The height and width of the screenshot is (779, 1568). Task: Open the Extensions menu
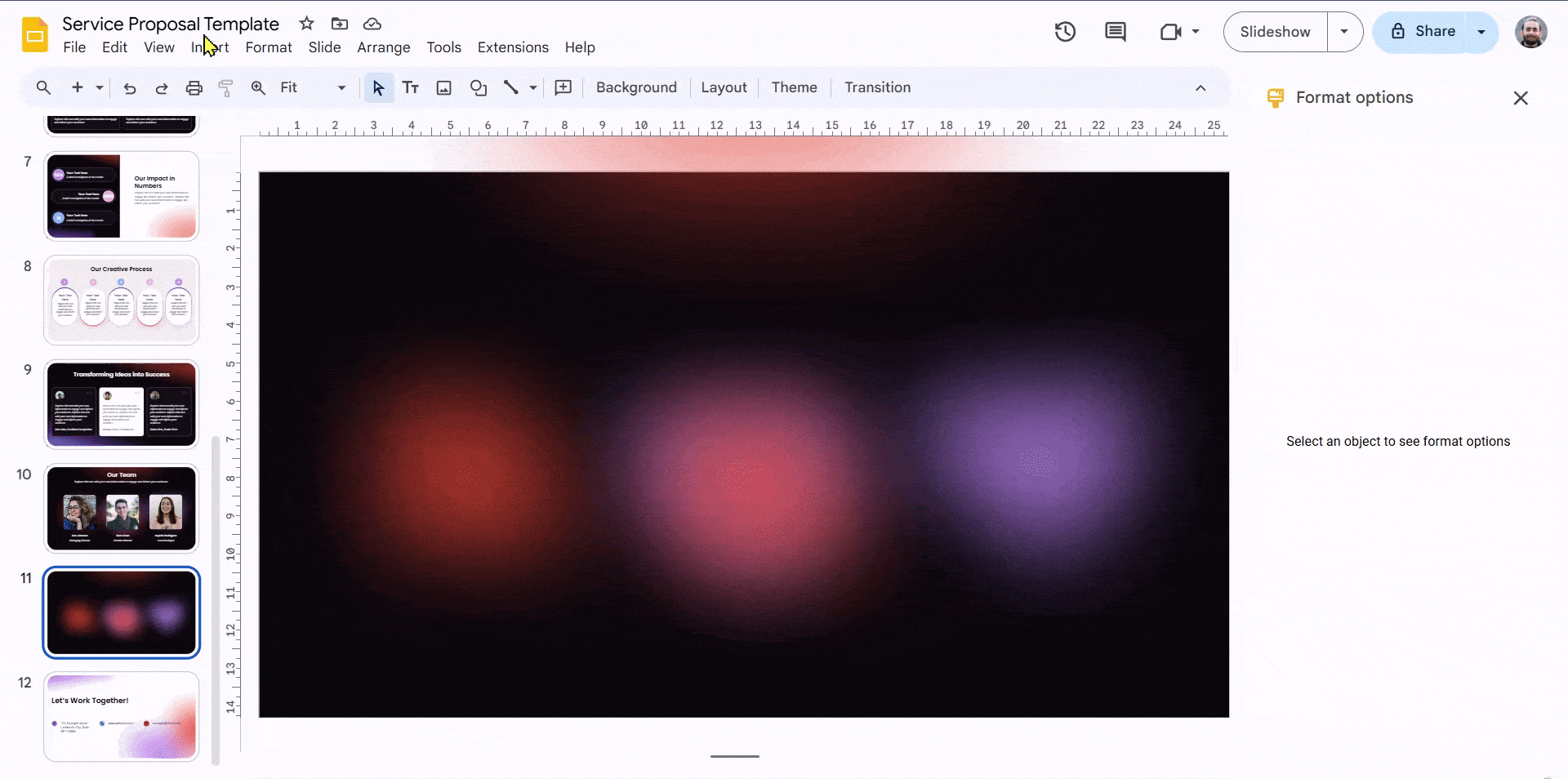point(512,47)
